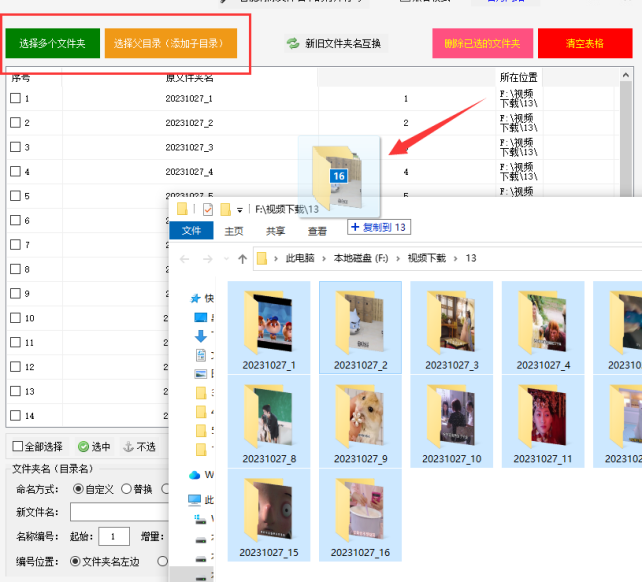643x583 pixels.
Task: Click the 不选 anchor icon button
Action: [139, 446]
